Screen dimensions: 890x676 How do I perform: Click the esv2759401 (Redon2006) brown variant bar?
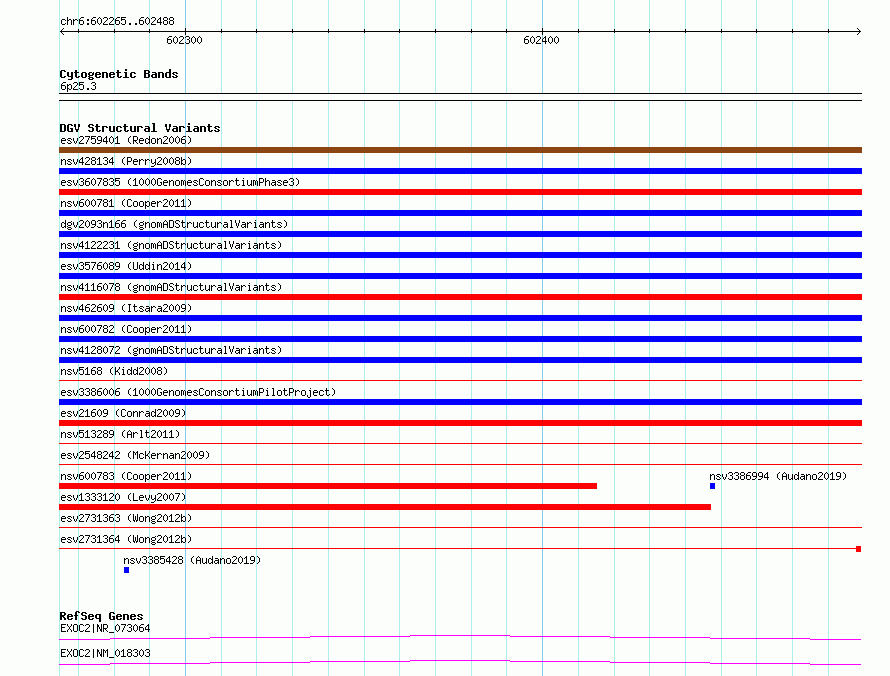(460, 150)
